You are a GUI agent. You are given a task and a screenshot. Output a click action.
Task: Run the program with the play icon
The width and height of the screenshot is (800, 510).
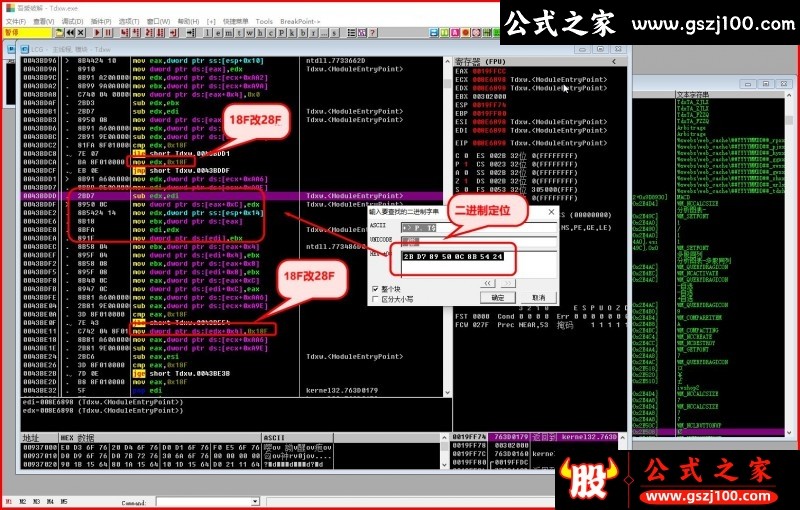coord(97,33)
